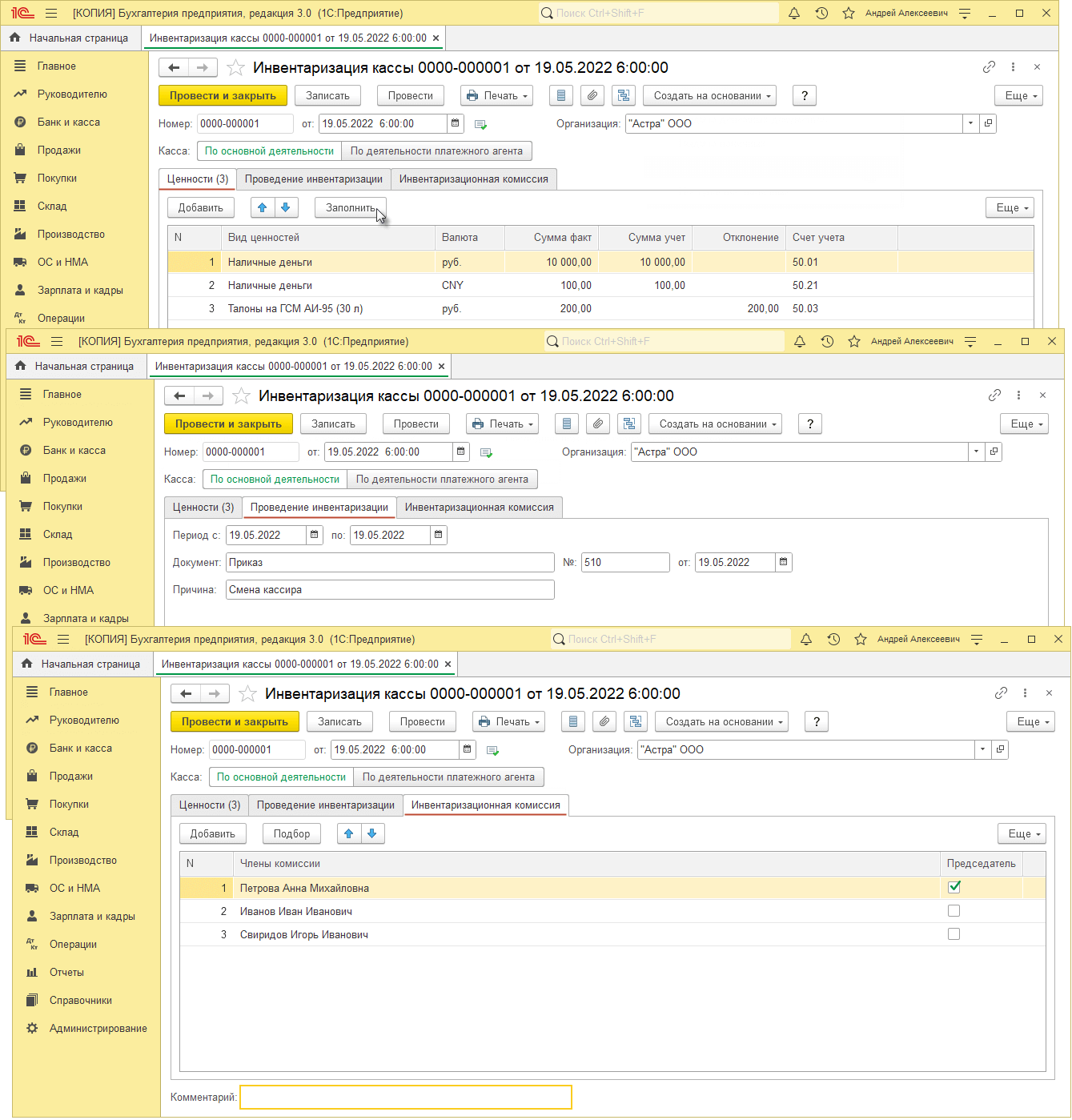This screenshot has width=1072, height=1120.
Task: Click the star favorite icon in top window header
Action: pos(236,67)
